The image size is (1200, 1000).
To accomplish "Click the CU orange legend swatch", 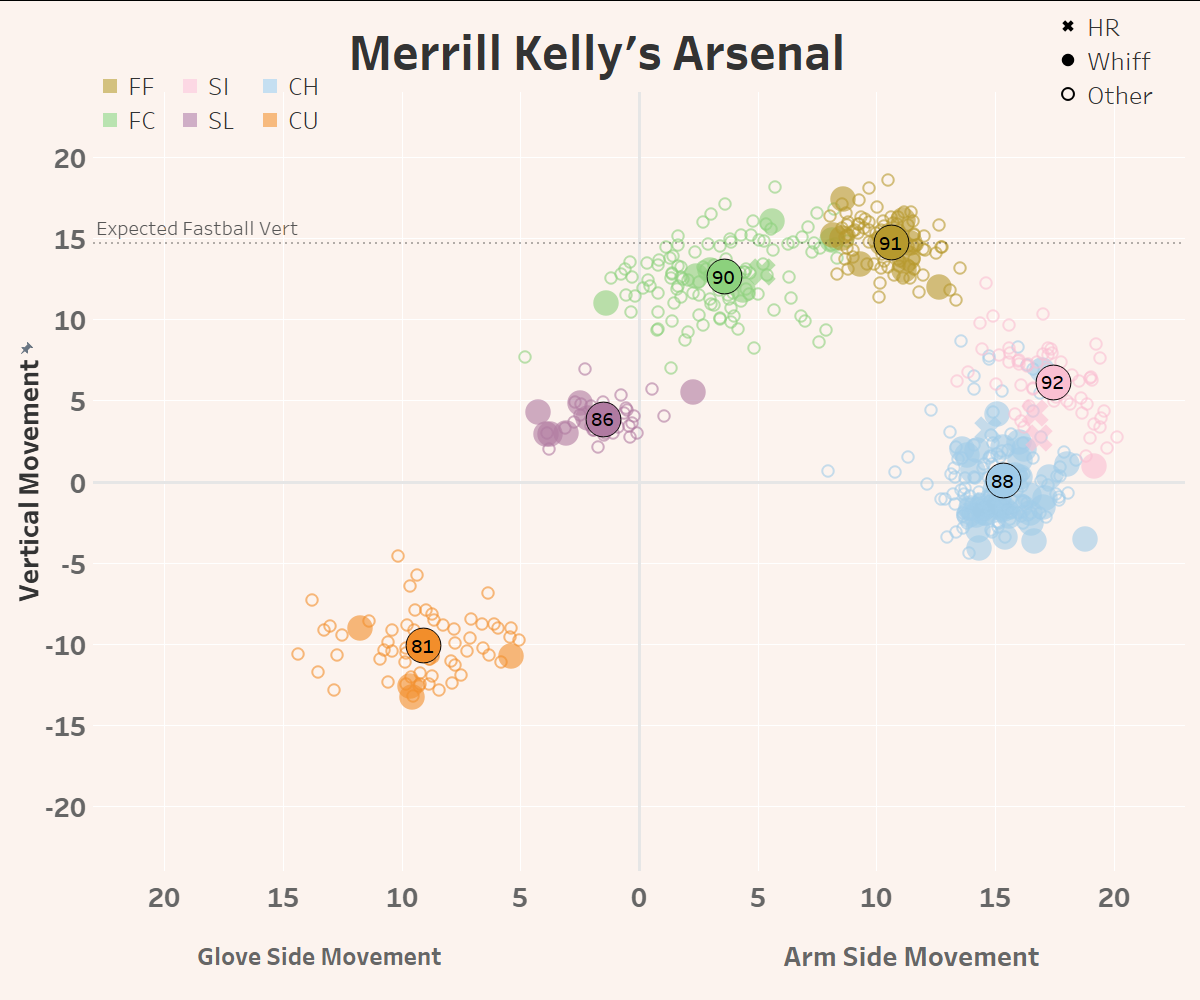I will pos(270,121).
